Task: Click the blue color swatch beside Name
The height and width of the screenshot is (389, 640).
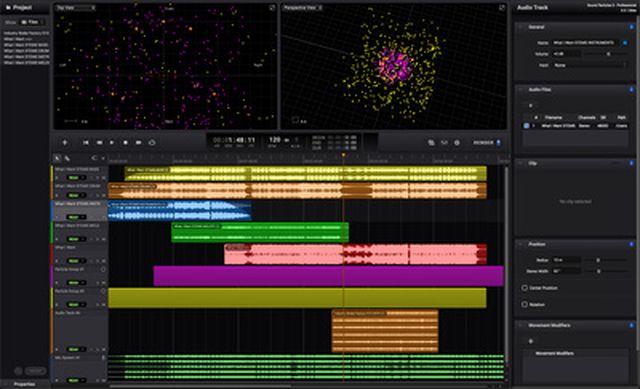Action: point(625,42)
